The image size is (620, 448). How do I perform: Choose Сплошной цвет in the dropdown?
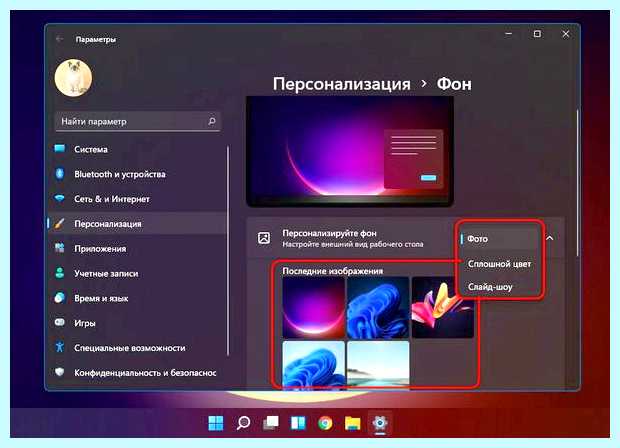point(499,264)
